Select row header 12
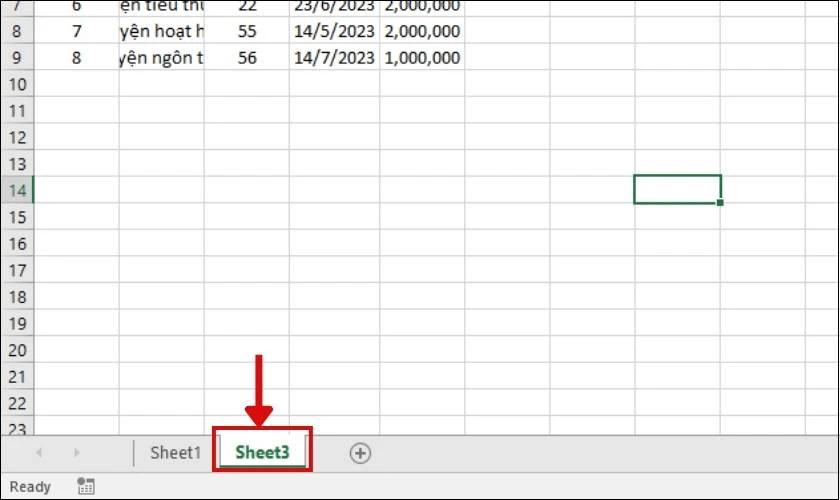This screenshot has width=840, height=500. [17, 137]
